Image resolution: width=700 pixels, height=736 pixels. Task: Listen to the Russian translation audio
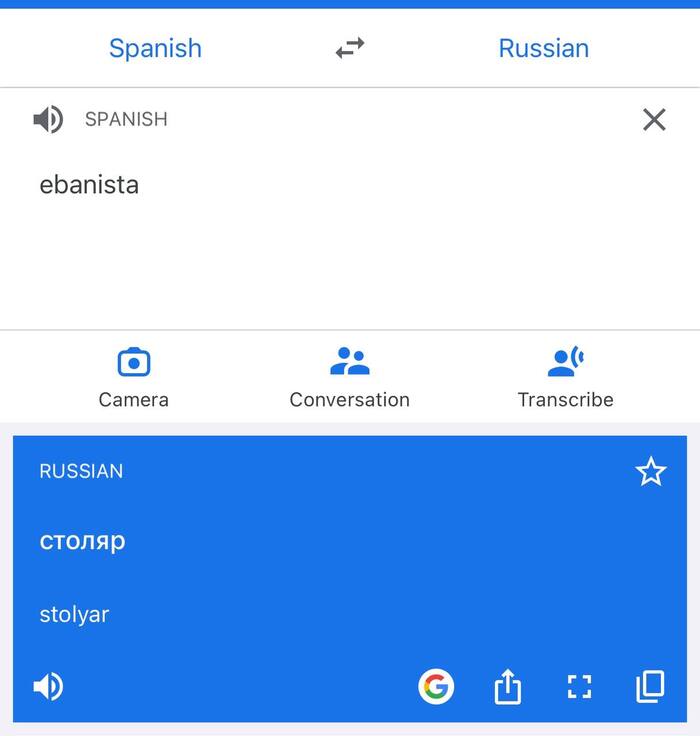[48, 687]
